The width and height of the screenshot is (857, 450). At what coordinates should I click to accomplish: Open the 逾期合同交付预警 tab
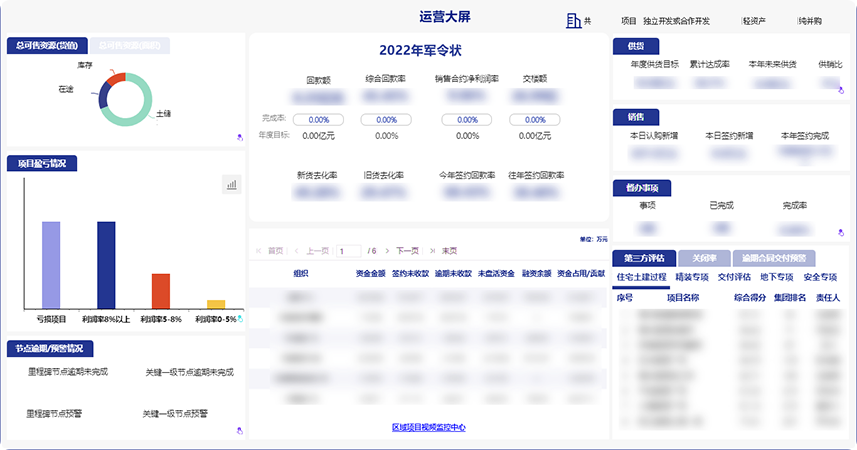774,258
